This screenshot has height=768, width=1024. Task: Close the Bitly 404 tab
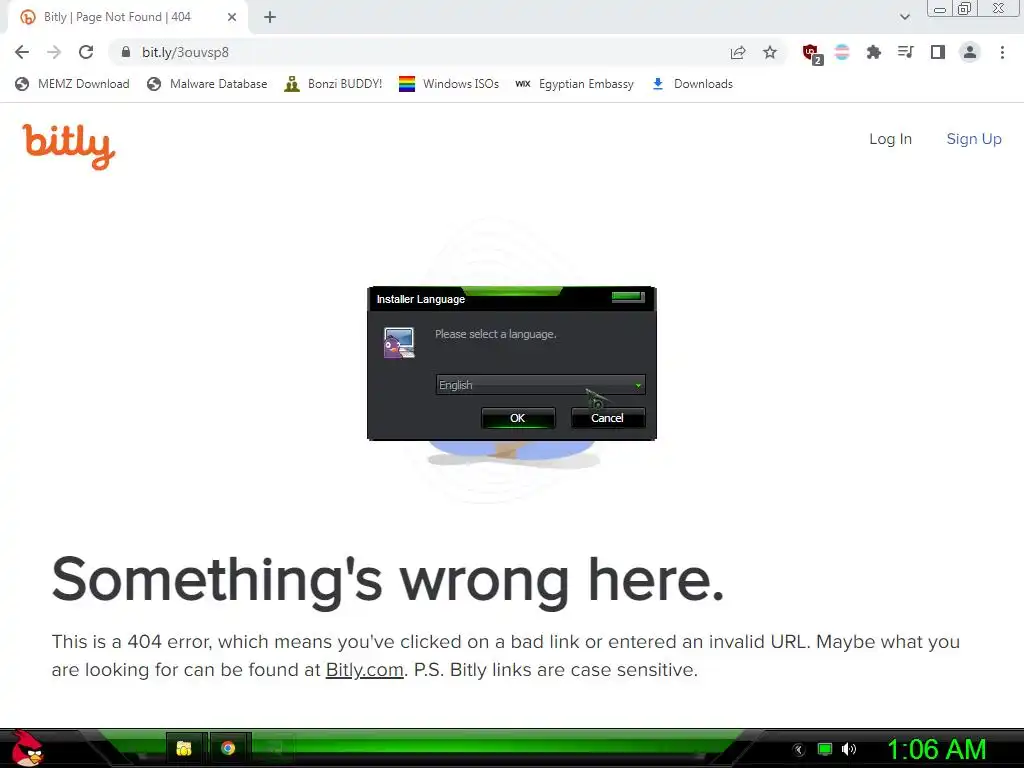click(x=232, y=17)
